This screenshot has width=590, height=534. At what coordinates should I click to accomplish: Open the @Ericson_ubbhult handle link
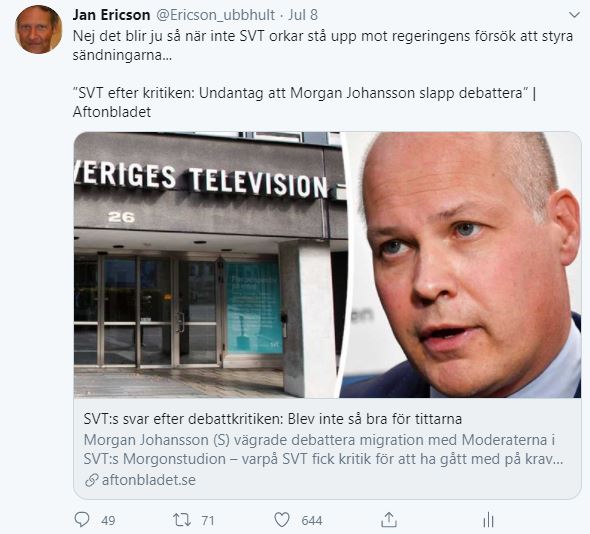215,15
